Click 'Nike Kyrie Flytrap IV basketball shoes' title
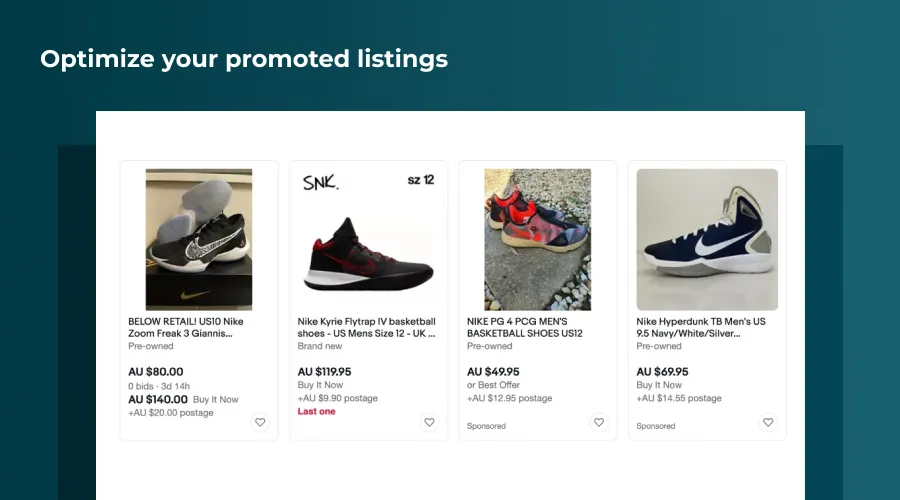Screen dimensions: 900x500 (366, 327)
